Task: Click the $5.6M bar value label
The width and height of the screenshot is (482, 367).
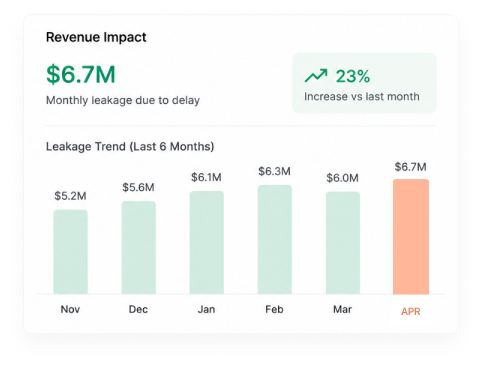Action: point(138,187)
